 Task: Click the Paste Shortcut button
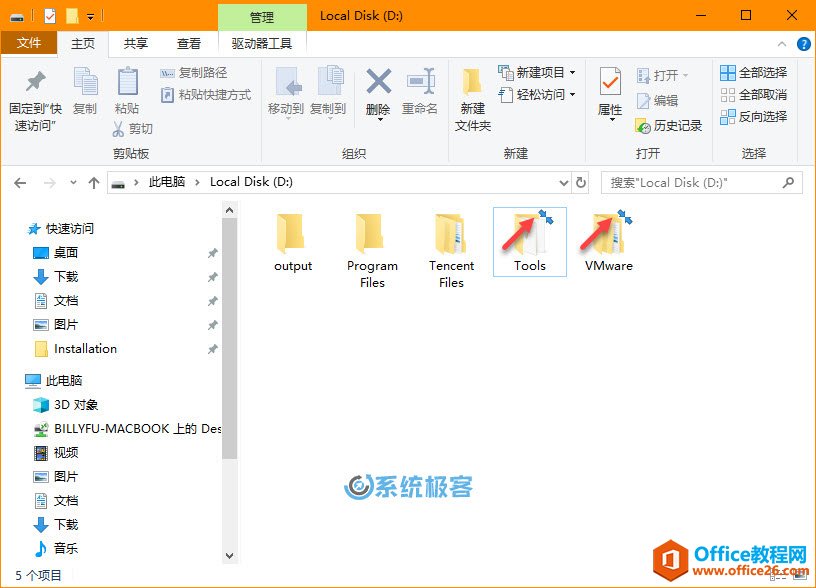[206, 94]
